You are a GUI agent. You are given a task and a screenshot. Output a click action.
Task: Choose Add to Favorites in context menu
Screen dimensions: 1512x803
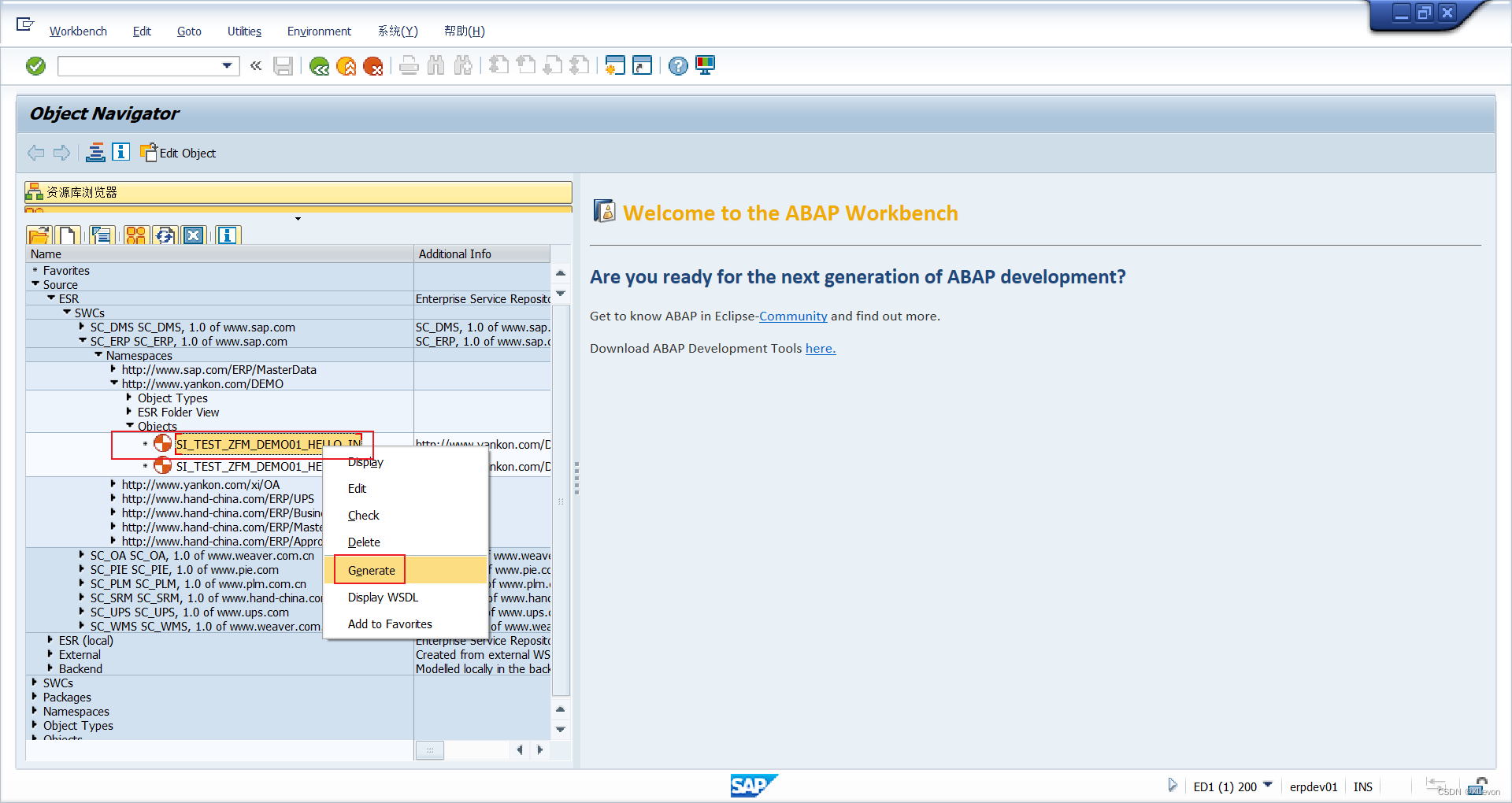(x=390, y=624)
